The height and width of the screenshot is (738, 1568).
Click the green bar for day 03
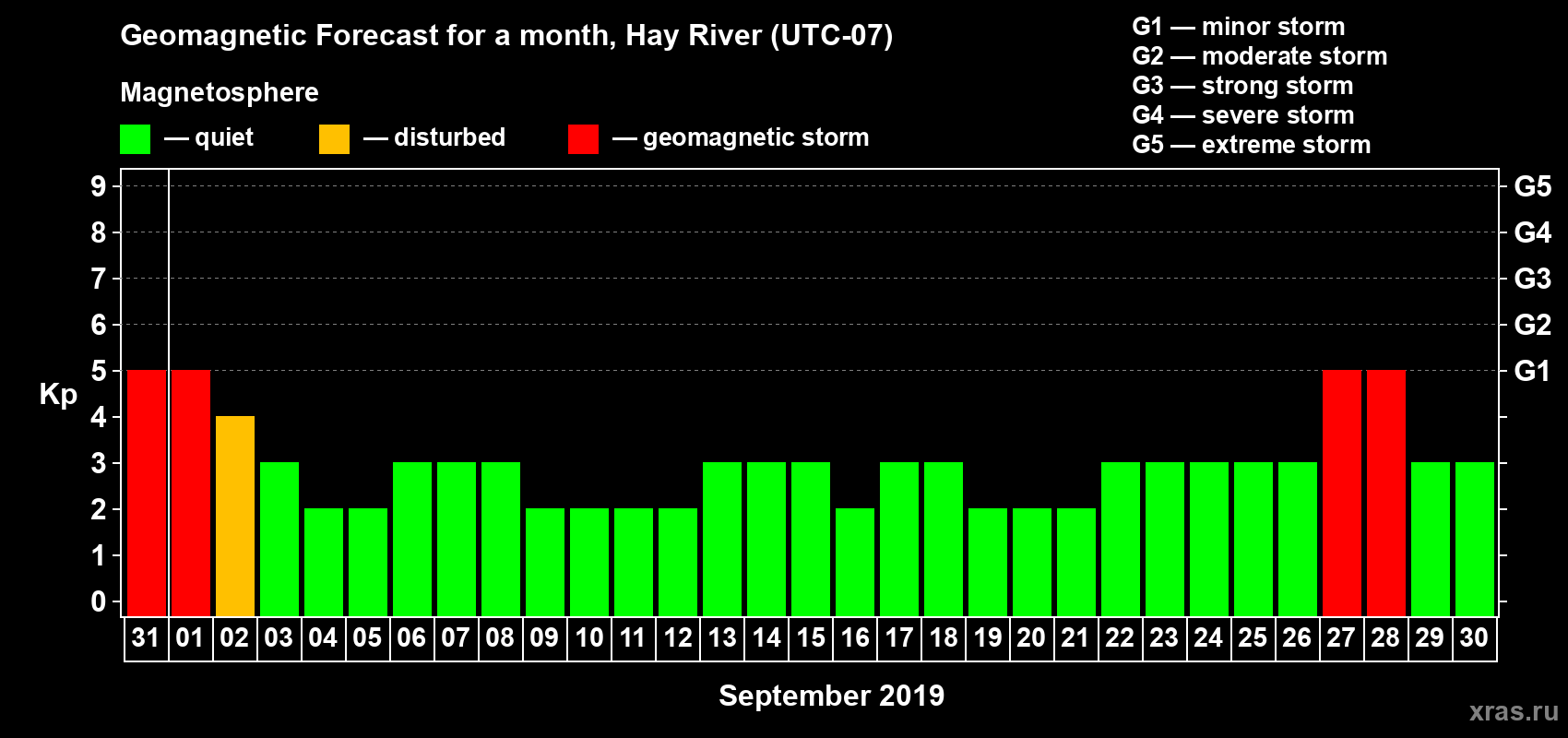(x=279, y=540)
